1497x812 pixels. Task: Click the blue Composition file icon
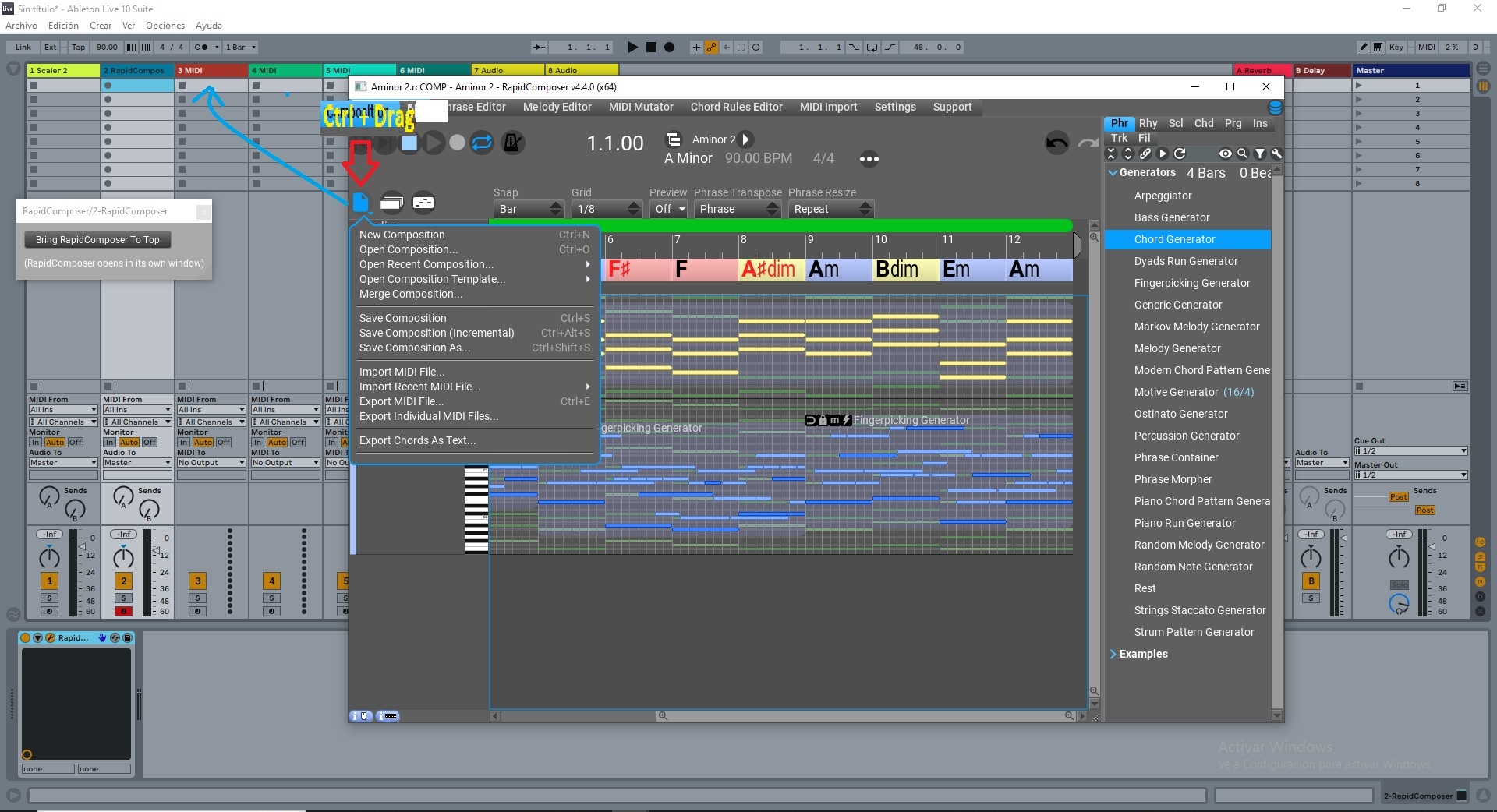click(360, 203)
